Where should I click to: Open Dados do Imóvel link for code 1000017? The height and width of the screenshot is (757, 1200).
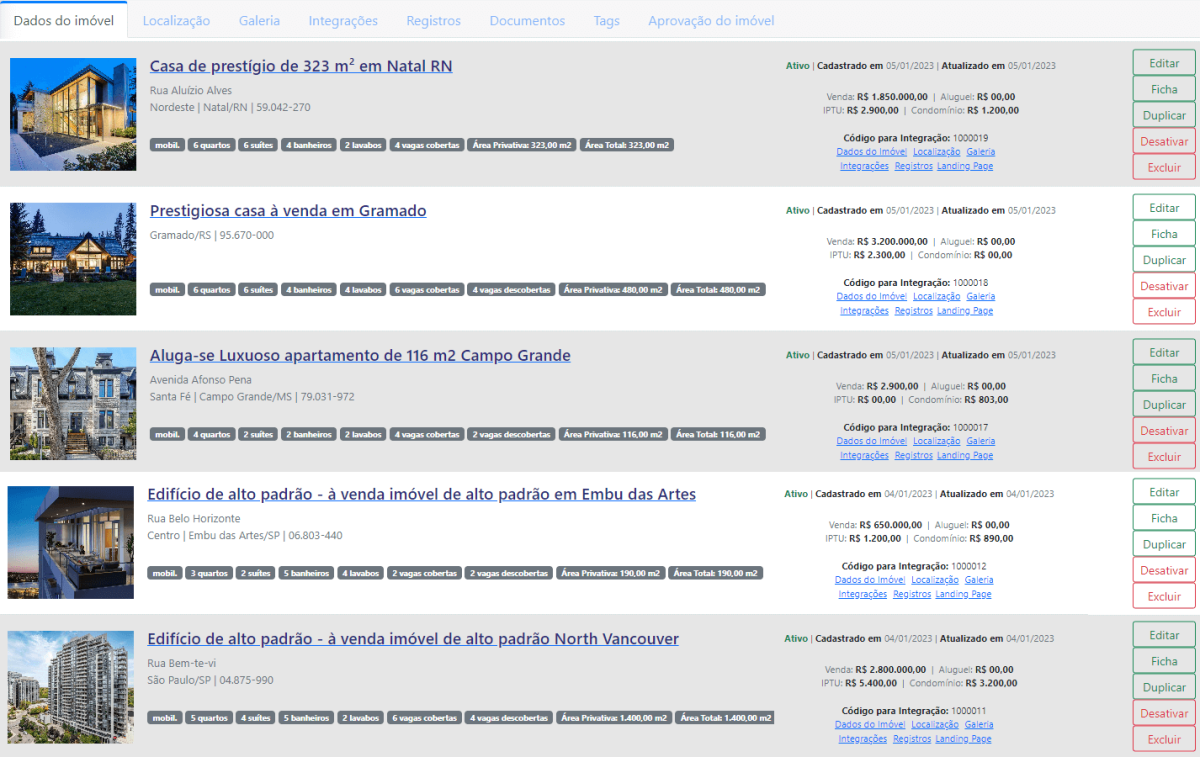pyautogui.click(x=871, y=441)
